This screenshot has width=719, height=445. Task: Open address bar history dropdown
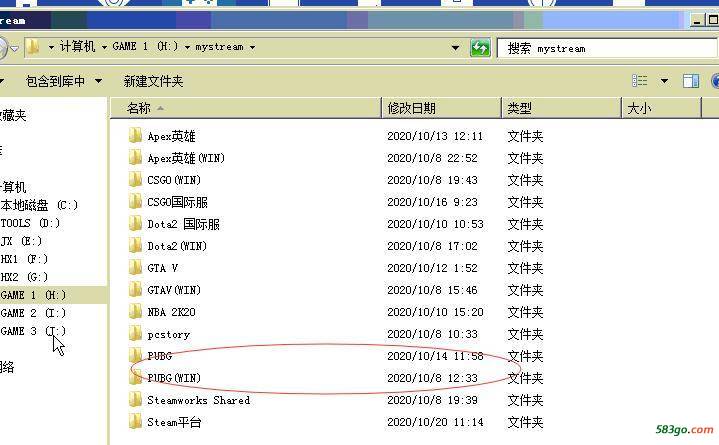pos(455,48)
